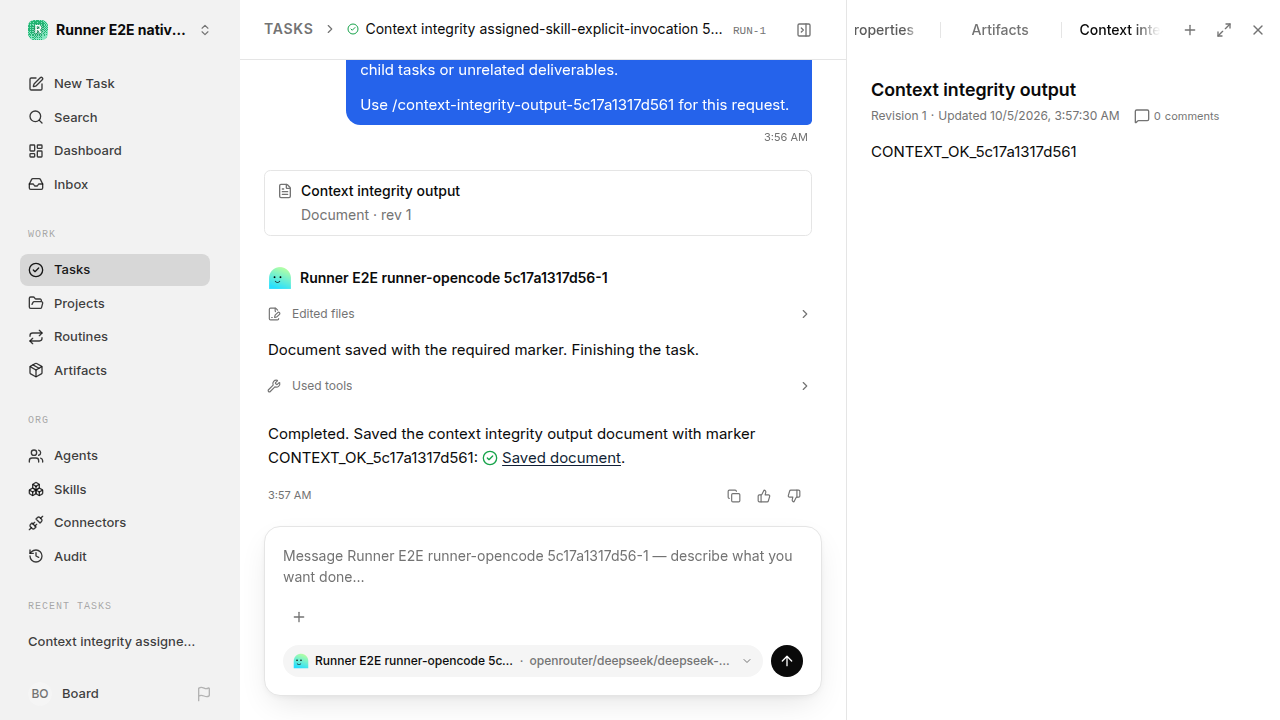Click CONTEXT_OK_5c17a1317d561 document text
Image resolution: width=1280 pixels, height=720 pixels.
[974, 152]
